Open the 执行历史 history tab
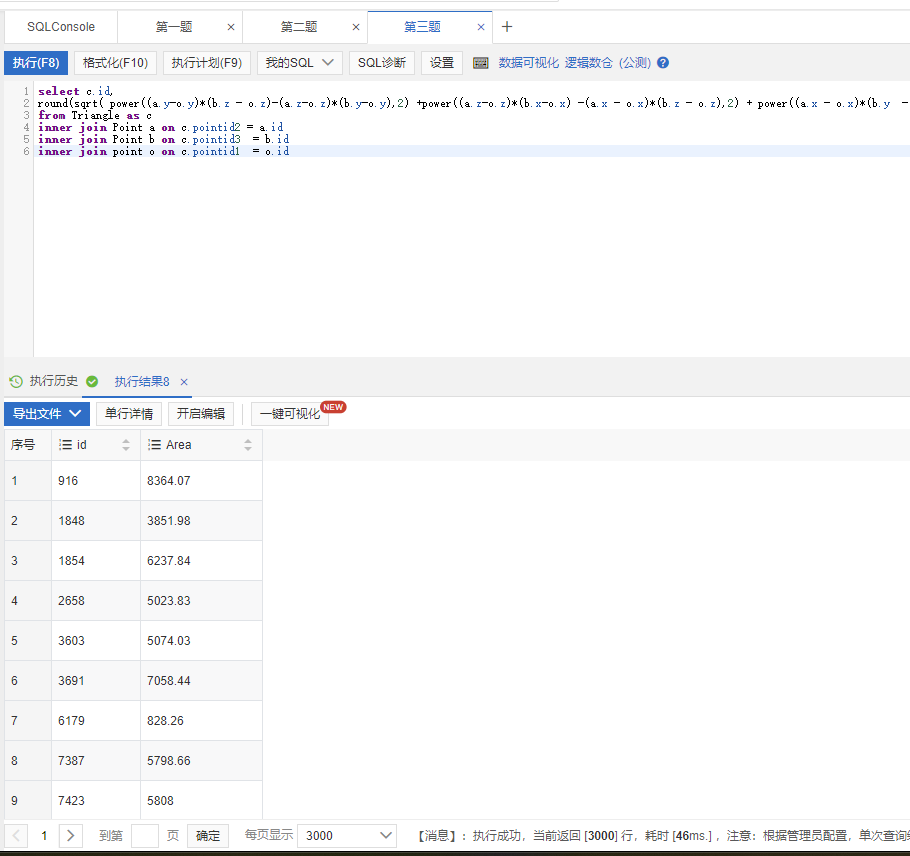Viewport: 910px width, 856px height. point(53,381)
